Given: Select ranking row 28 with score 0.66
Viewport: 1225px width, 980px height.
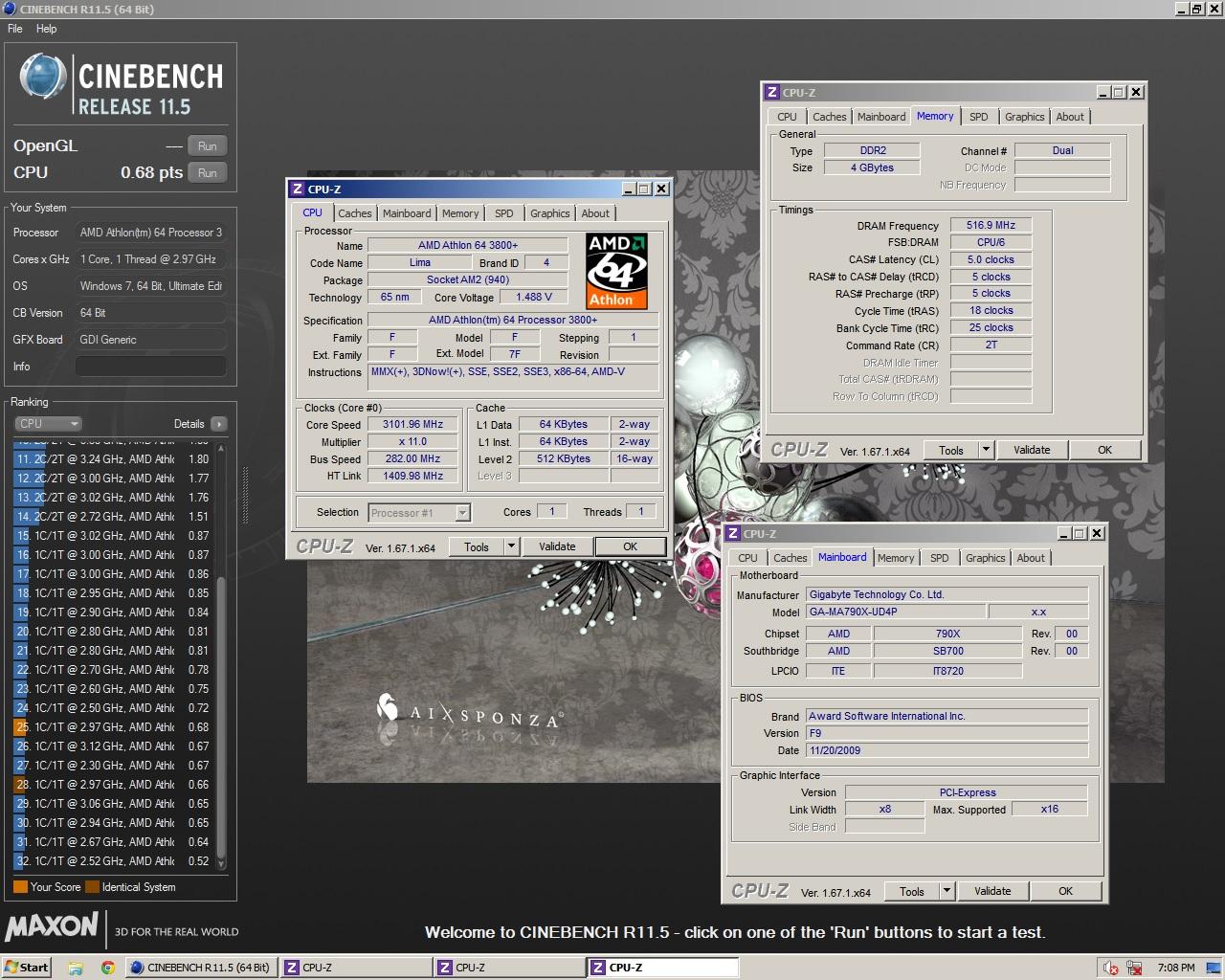Looking at the screenshot, I should (x=113, y=785).
